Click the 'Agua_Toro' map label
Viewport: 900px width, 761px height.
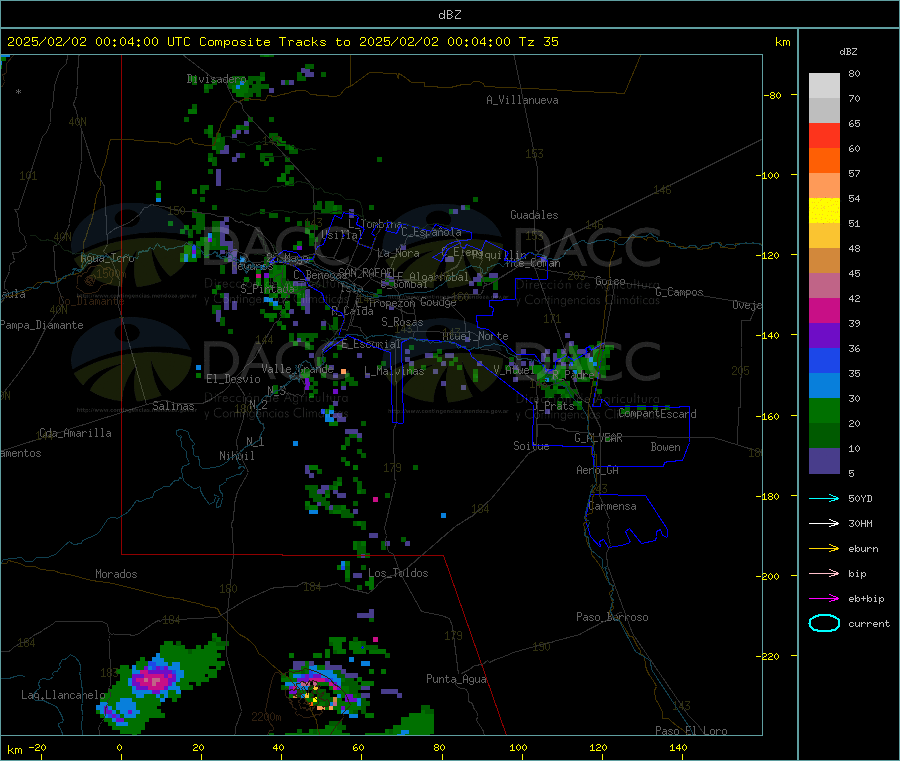pyautogui.click(x=107, y=258)
